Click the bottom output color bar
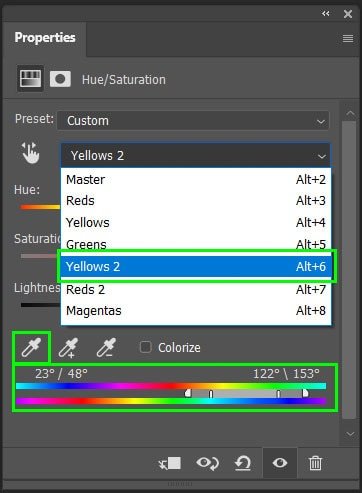Viewport: 362px width, 493px height. [x=171, y=401]
